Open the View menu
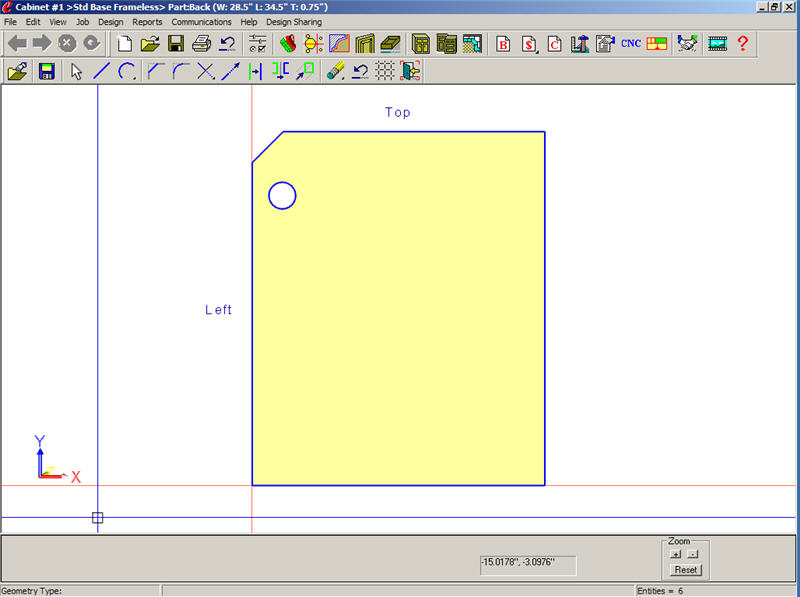This screenshot has height=597, width=800. 58,22
